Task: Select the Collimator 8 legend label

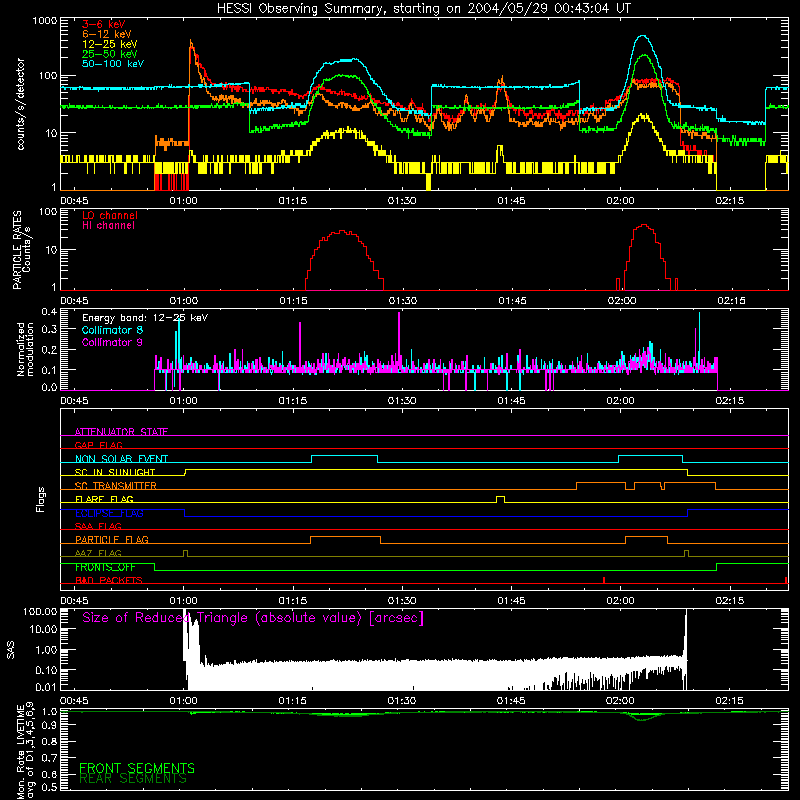Action: pos(112,330)
